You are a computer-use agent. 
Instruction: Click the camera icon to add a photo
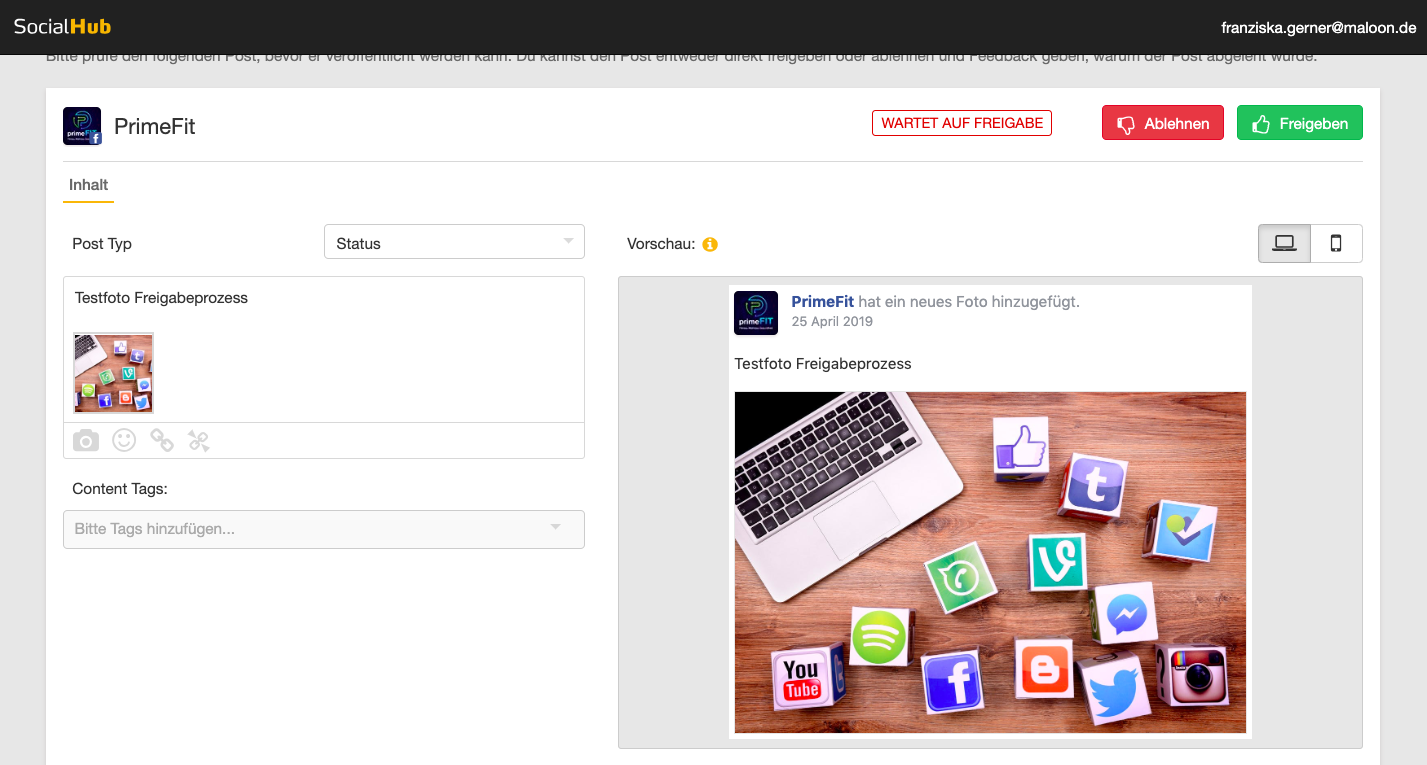pyautogui.click(x=86, y=440)
